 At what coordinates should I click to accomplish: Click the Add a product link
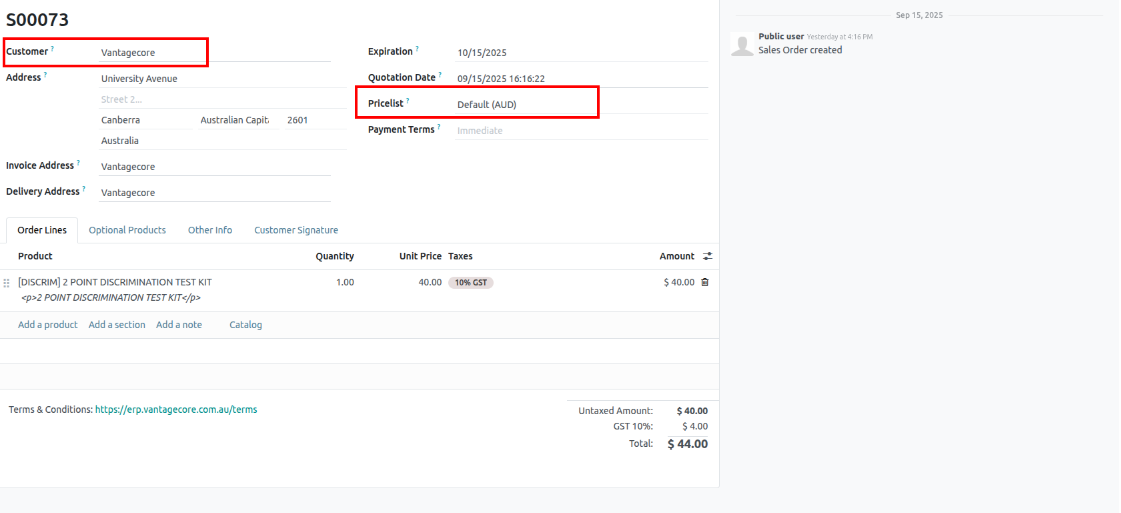click(x=48, y=325)
